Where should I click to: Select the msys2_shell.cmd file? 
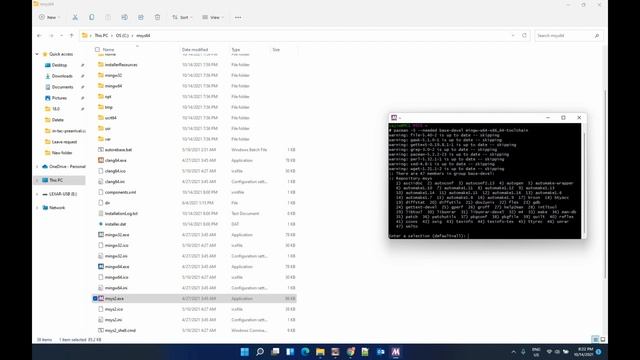click(x=120, y=330)
